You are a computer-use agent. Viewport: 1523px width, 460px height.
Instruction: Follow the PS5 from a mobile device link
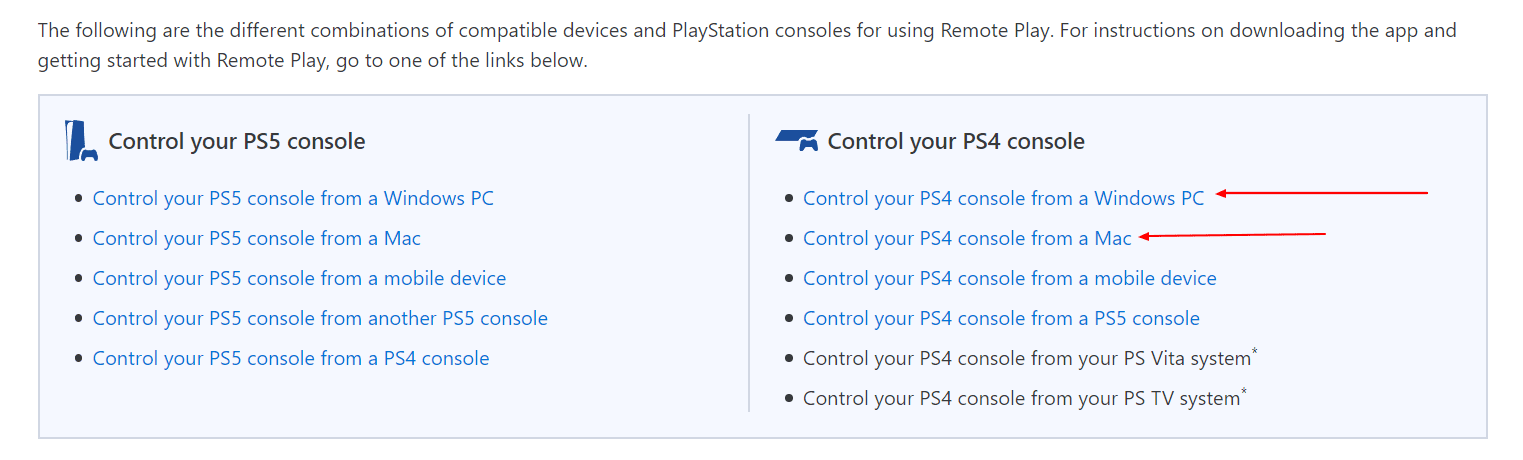point(299,278)
